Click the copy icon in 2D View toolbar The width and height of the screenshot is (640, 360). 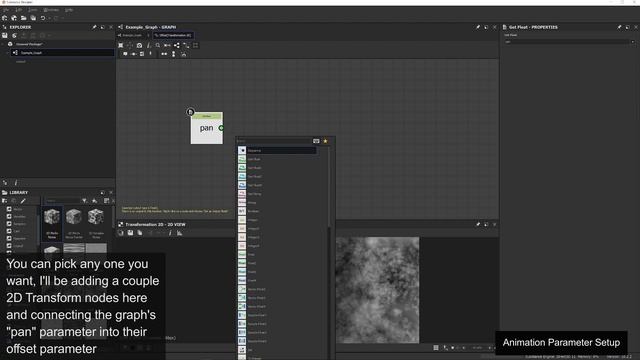(x=140, y=233)
